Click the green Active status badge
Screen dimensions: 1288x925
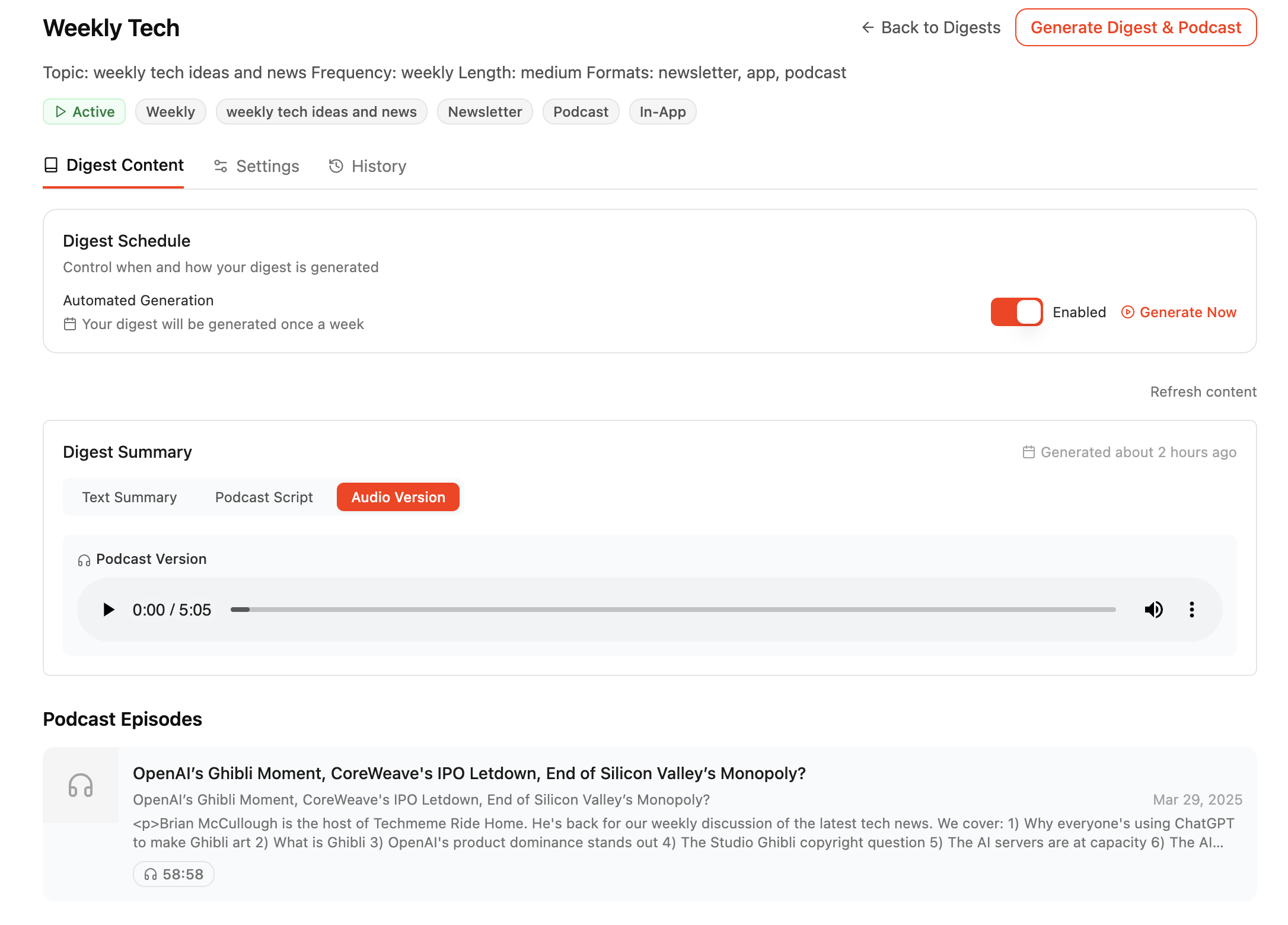(x=84, y=111)
